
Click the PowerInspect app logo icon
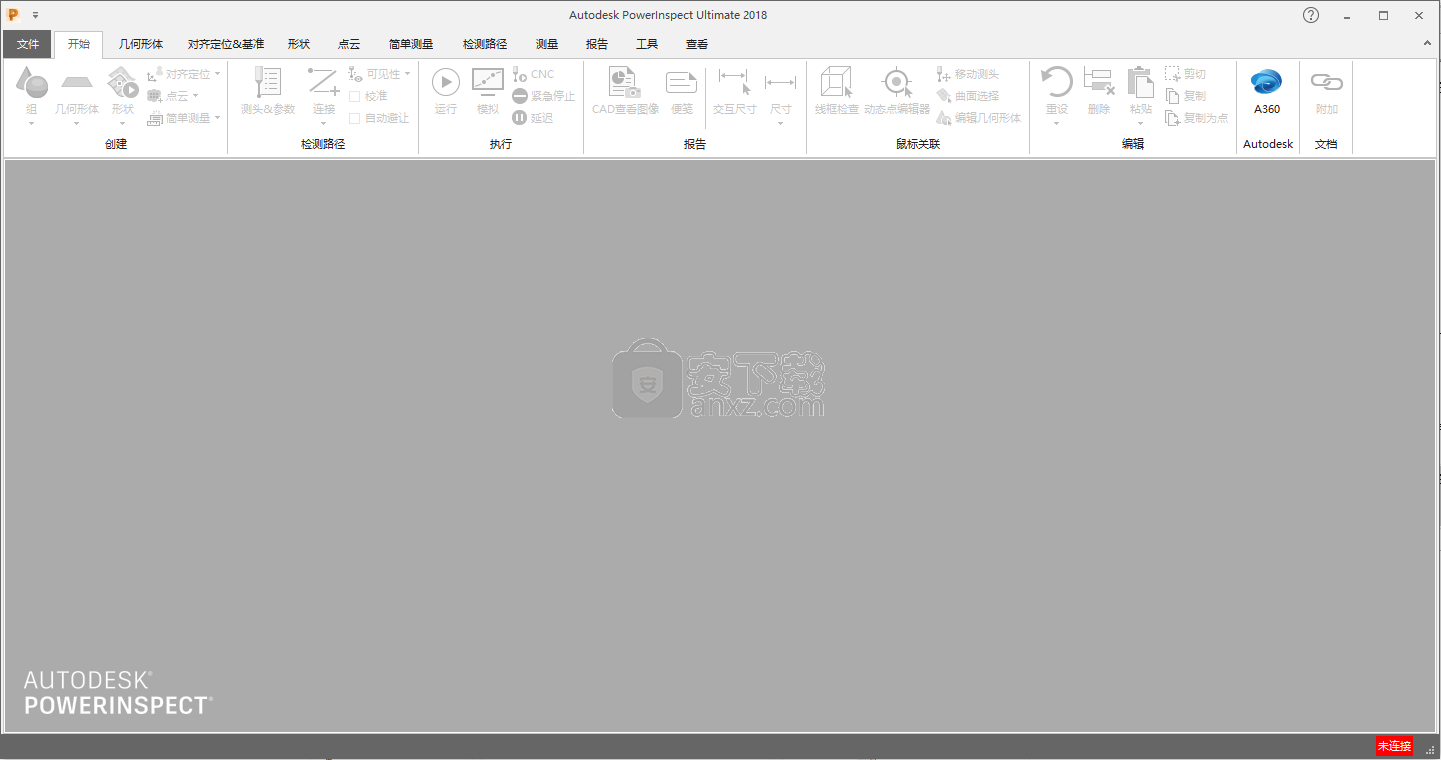pyautogui.click(x=14, y=15)
